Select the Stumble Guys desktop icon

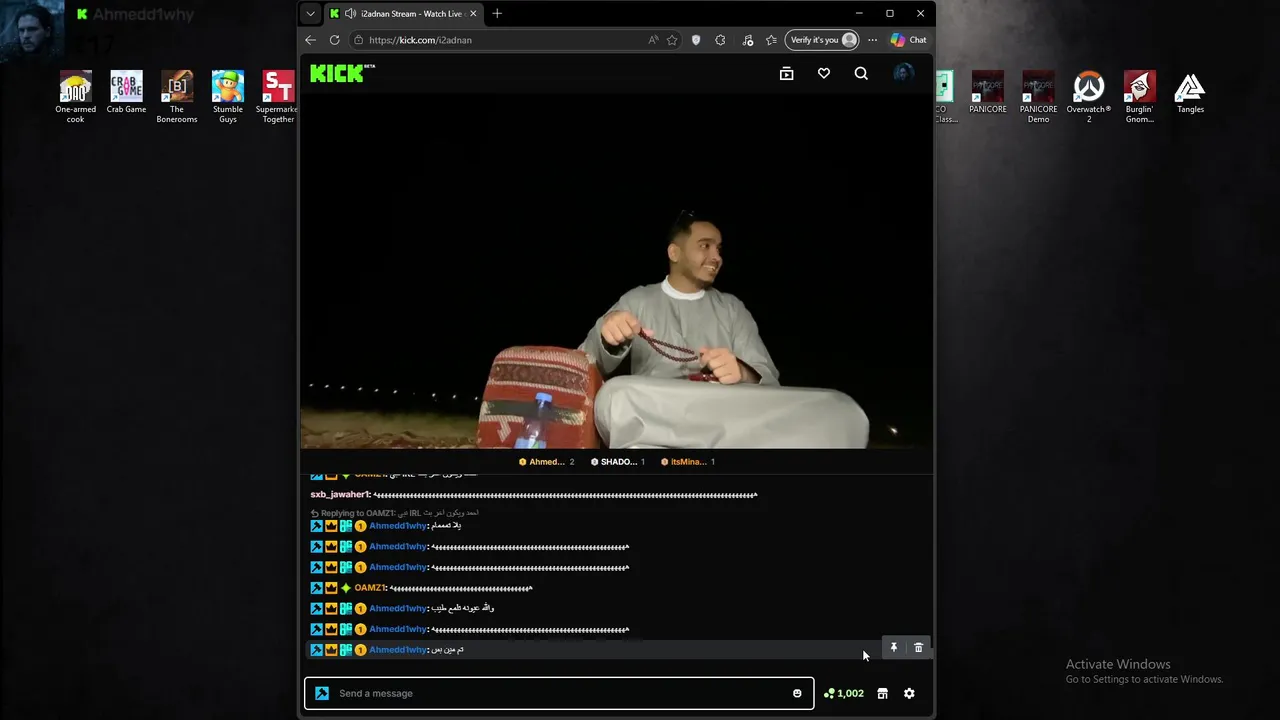pos(228,96)
